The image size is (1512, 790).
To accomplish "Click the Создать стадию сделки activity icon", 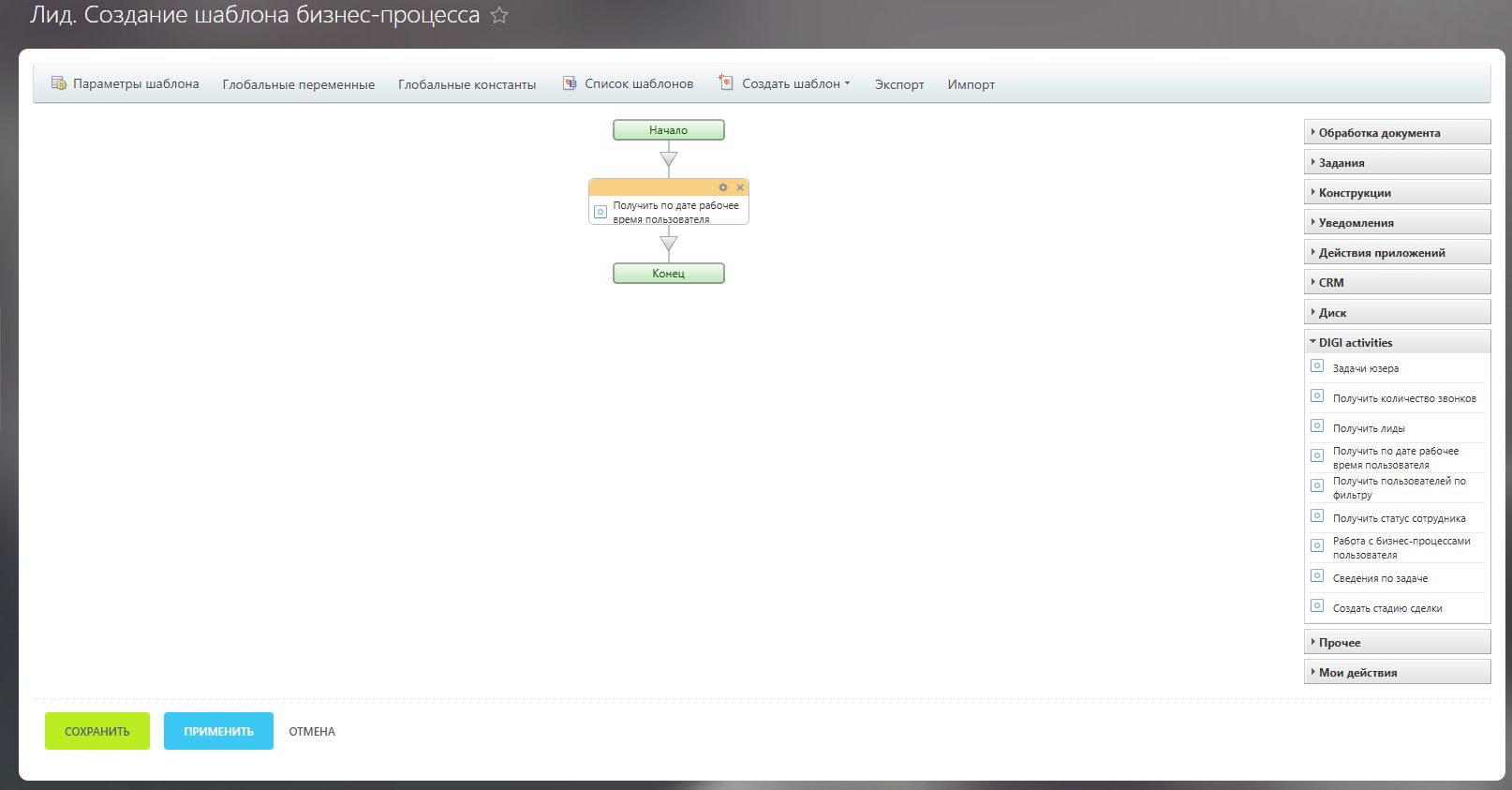I will (1316, 606).
